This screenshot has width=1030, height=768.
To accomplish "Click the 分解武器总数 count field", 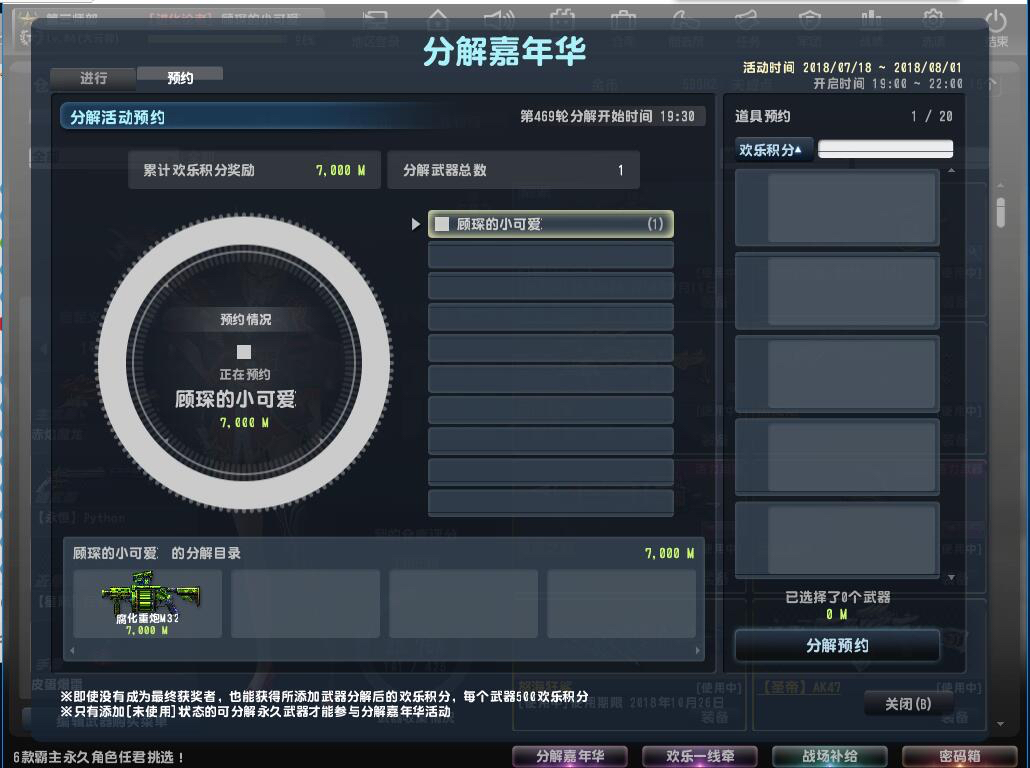I will pyautogui.click(x=513, y=170).
